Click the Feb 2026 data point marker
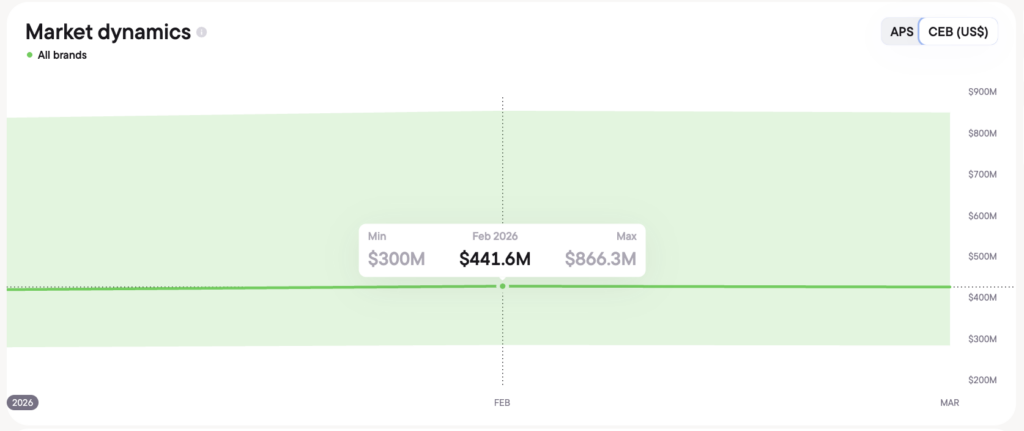Viewport: 1024px width, 431px height. [x=503, y=286]
